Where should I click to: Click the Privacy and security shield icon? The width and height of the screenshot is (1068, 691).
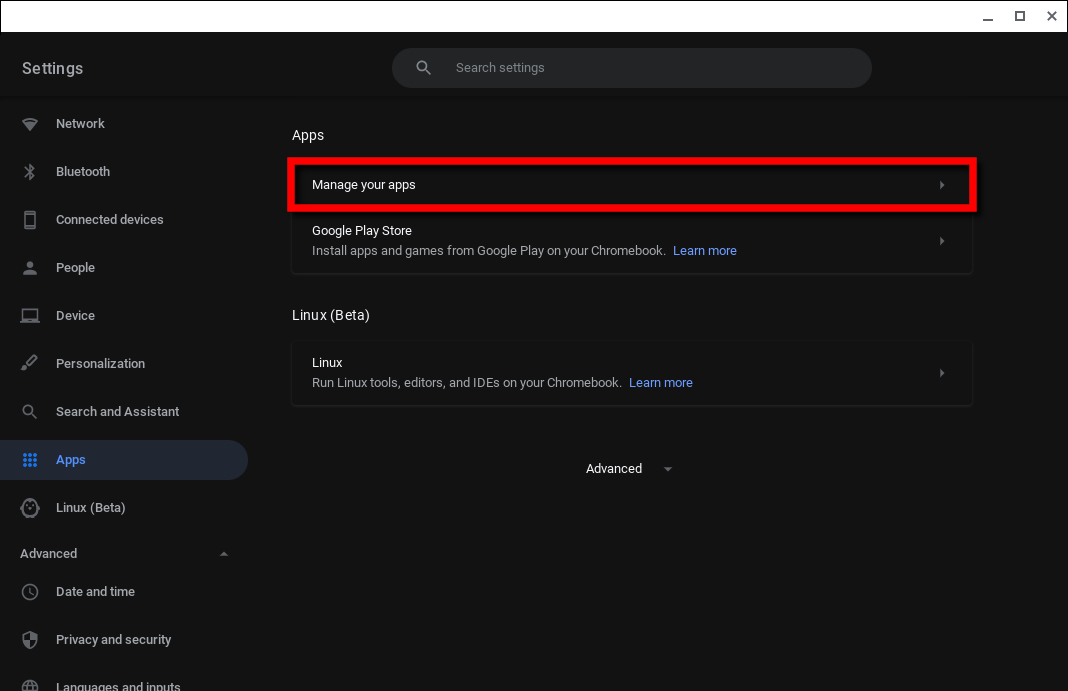click(30, 640)
